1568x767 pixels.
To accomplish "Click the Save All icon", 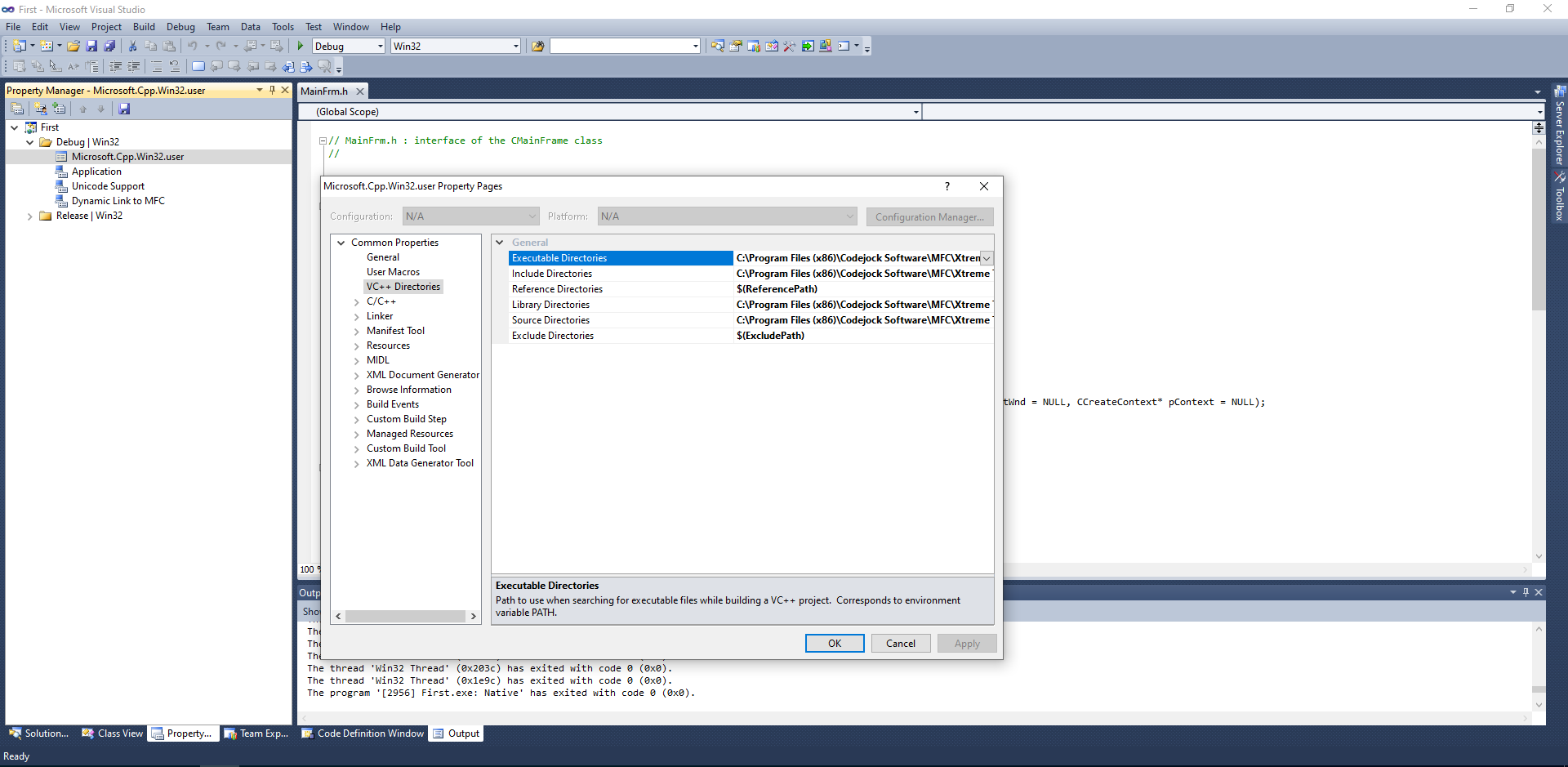I will 109,47.
